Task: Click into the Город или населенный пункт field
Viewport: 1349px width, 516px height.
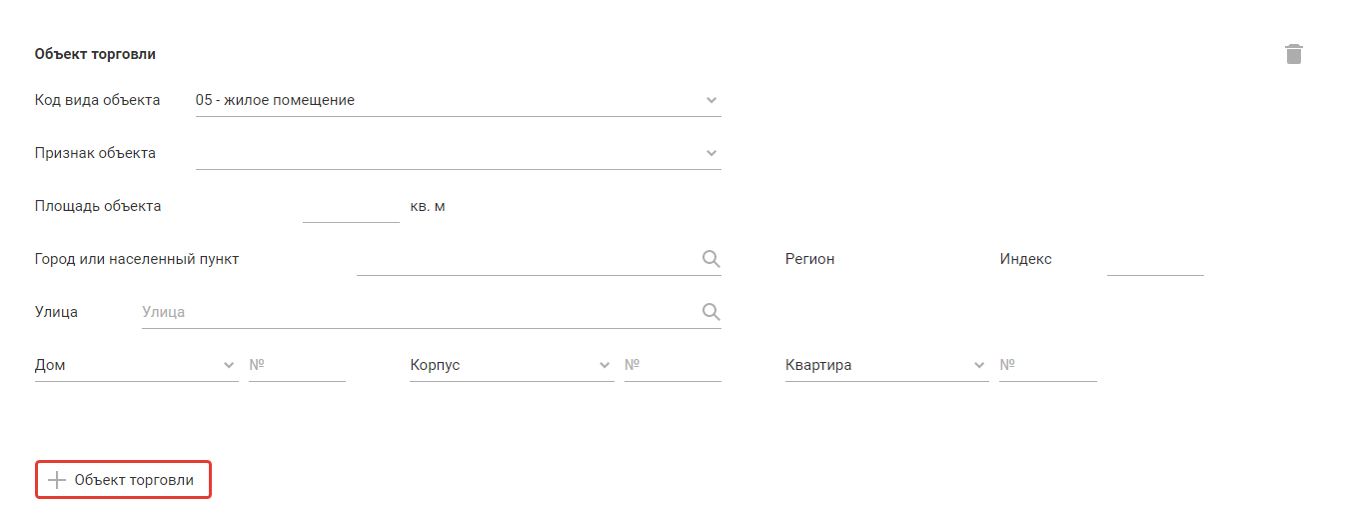Action: click(527, 260)
